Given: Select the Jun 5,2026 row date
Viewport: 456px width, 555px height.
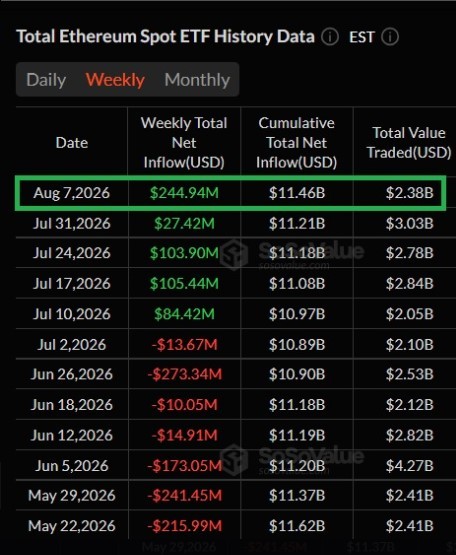Looking at the screenshot, I should 72,466.
